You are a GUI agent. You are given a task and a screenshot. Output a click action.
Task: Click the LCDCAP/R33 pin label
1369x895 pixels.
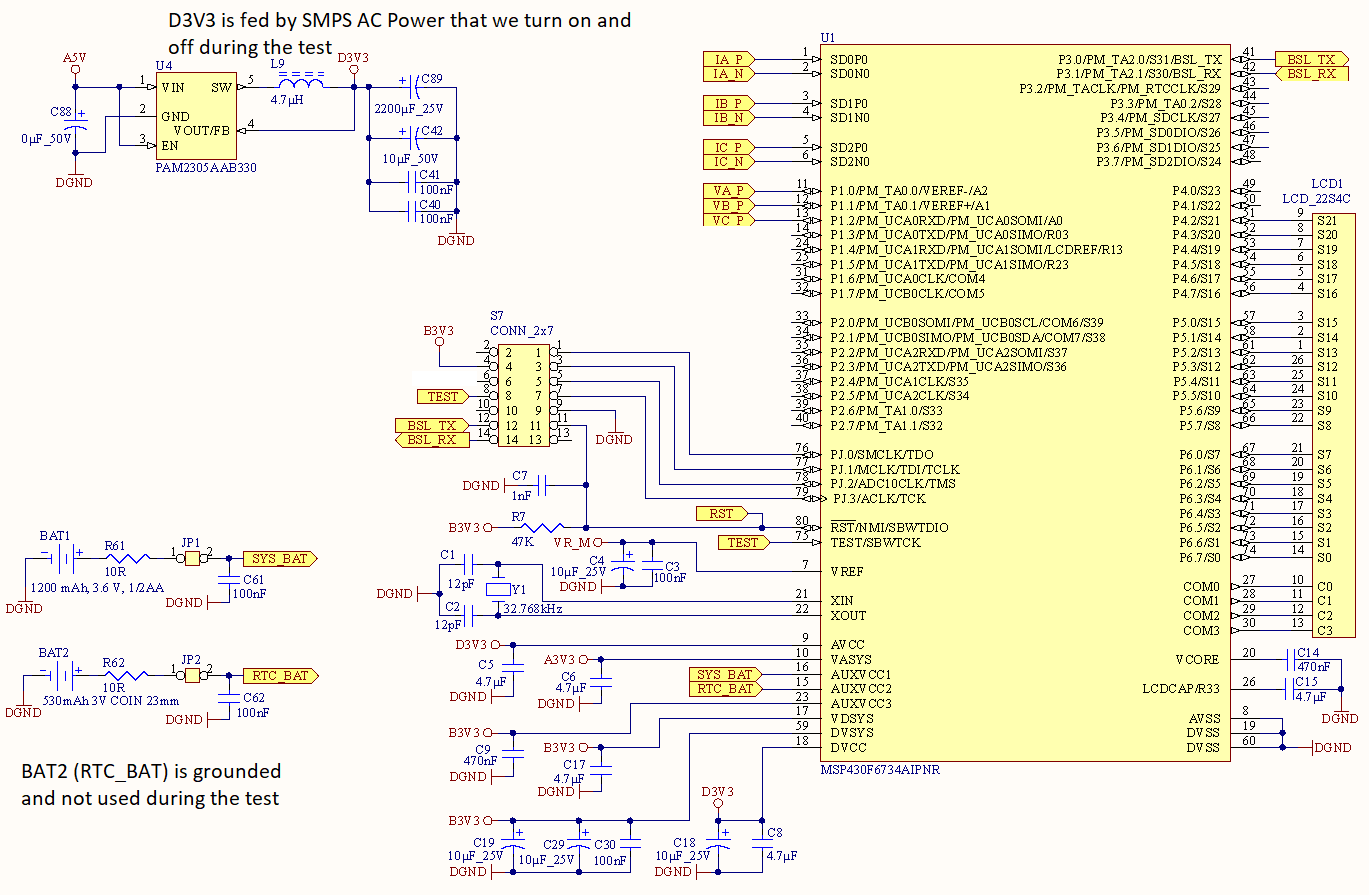coord(1181,689)
